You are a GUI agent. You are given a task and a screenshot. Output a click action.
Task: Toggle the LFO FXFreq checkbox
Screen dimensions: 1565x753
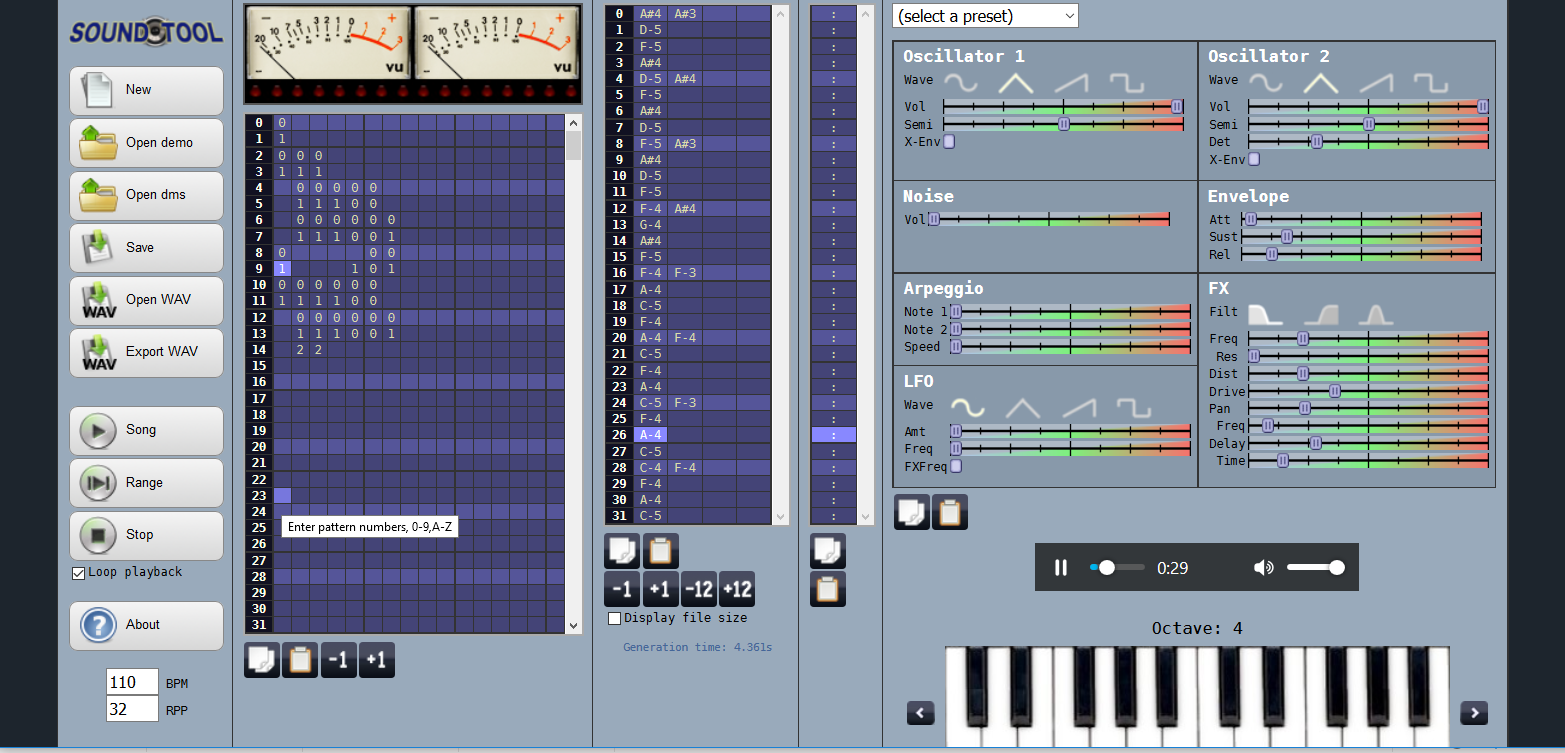[956, 466]
